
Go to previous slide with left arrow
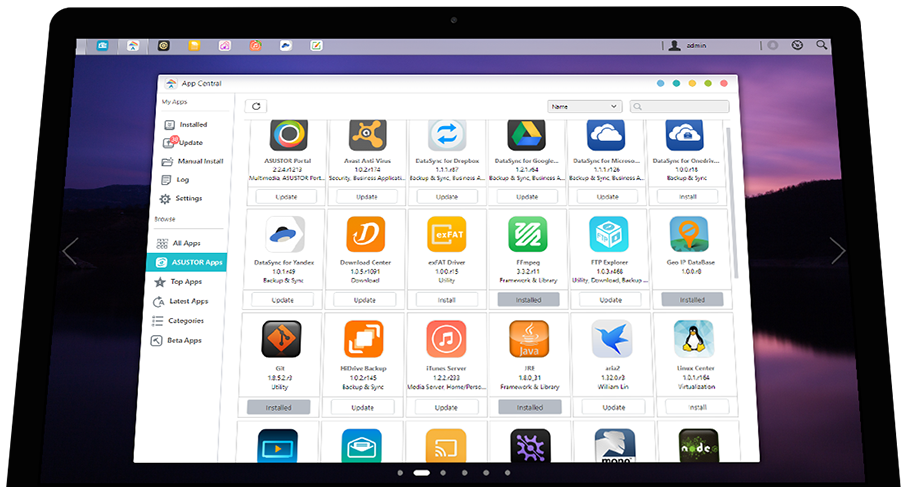point(70,251)
